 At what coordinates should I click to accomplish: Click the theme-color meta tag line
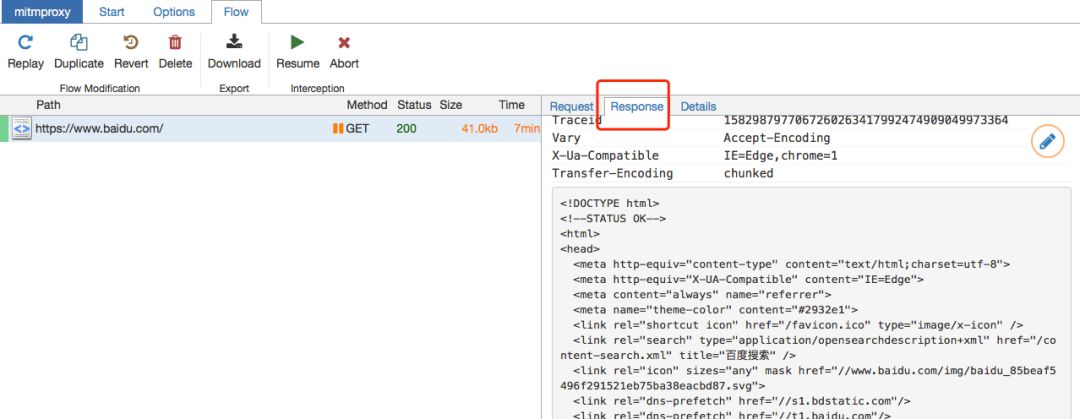pyautogui.click(x=715, y=309)
